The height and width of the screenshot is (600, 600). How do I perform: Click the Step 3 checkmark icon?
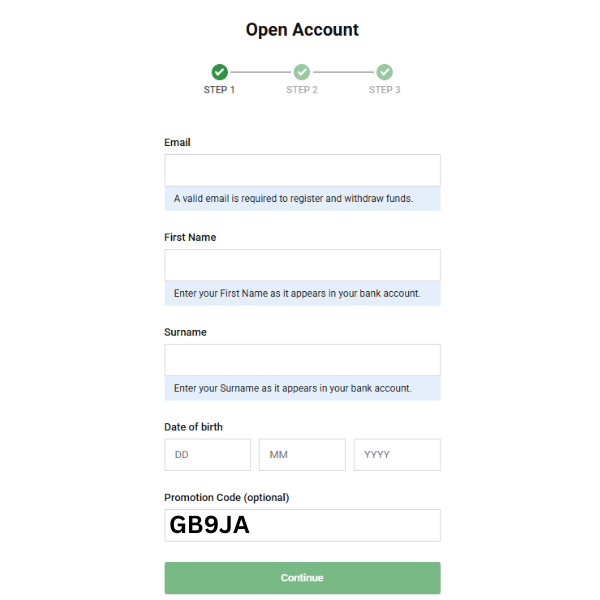click(x=385, y=72)
